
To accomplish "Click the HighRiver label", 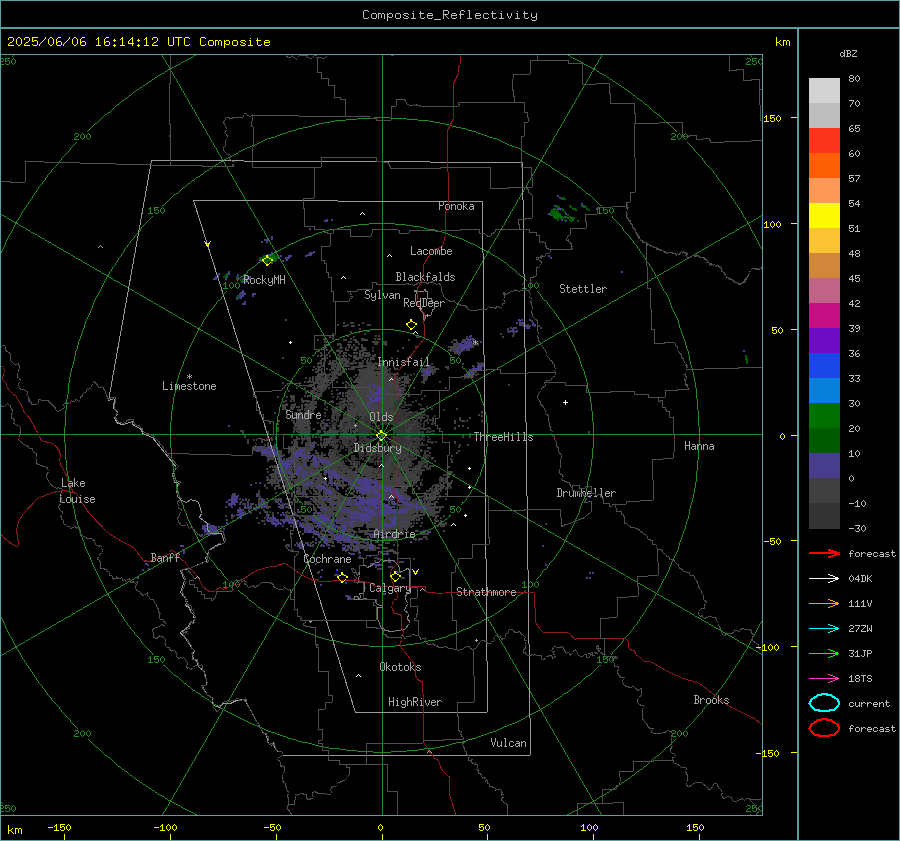I will pyautogui.click(x=415, y=702).
